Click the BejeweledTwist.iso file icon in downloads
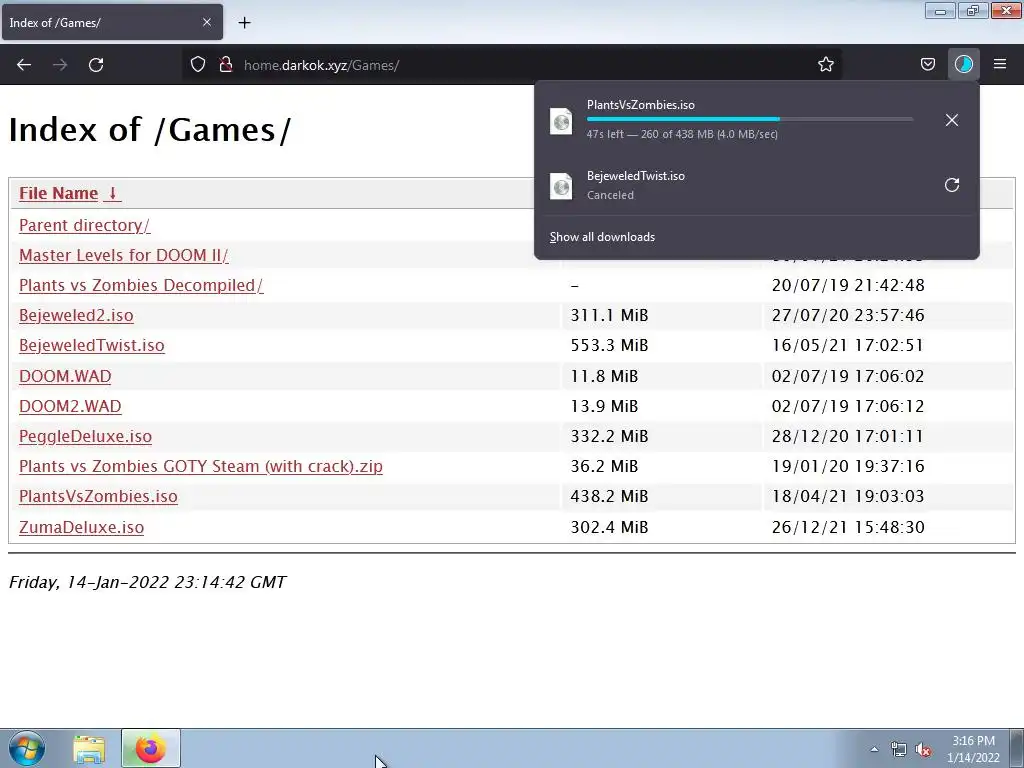The image size is (1024, 768). 561,186
